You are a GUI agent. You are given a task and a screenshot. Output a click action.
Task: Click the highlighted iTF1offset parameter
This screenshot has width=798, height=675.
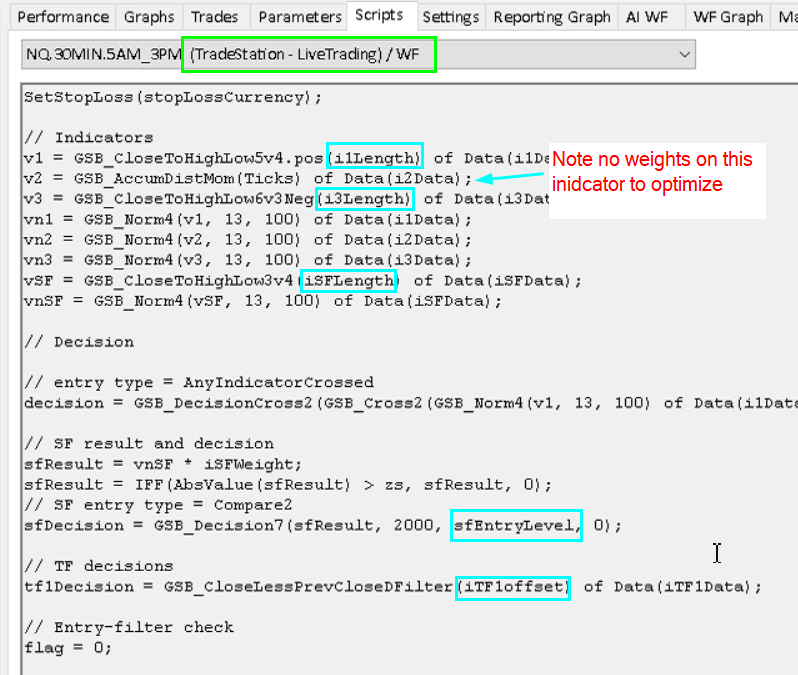coord(513,586)
